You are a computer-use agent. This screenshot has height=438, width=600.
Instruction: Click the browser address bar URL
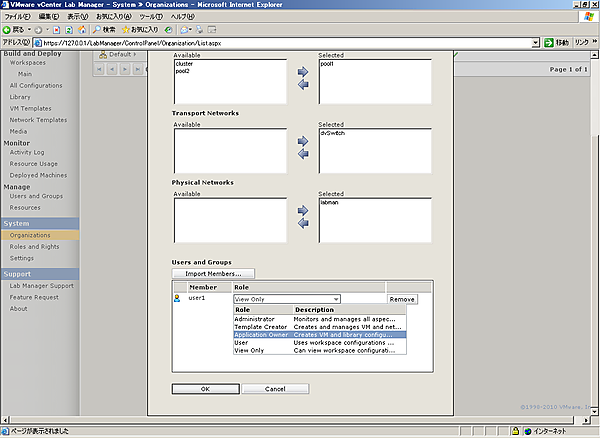[280, 43]
